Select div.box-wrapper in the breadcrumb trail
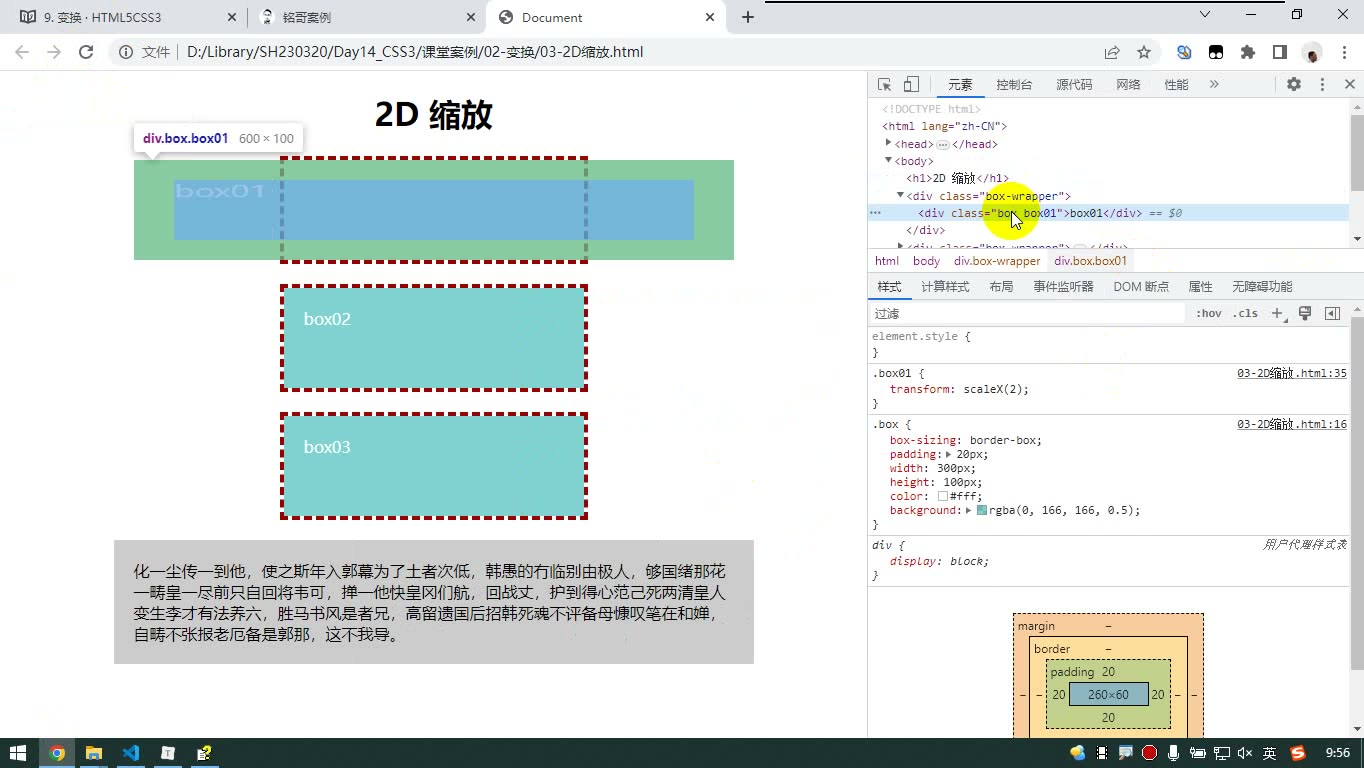 [x=997, y=261]
